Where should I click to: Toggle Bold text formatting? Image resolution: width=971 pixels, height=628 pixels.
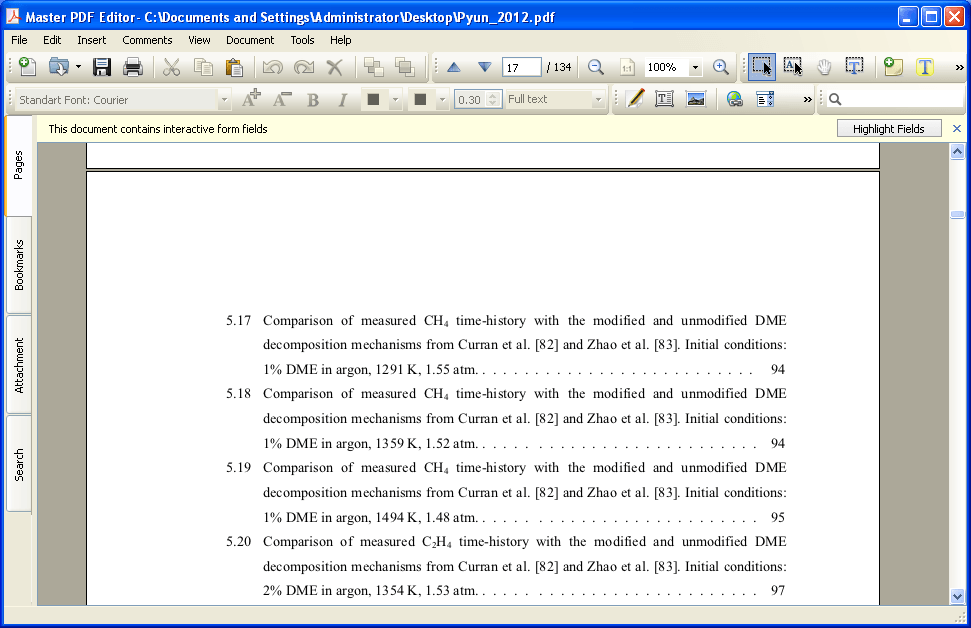pyautogui.click(x=311, y=98)
